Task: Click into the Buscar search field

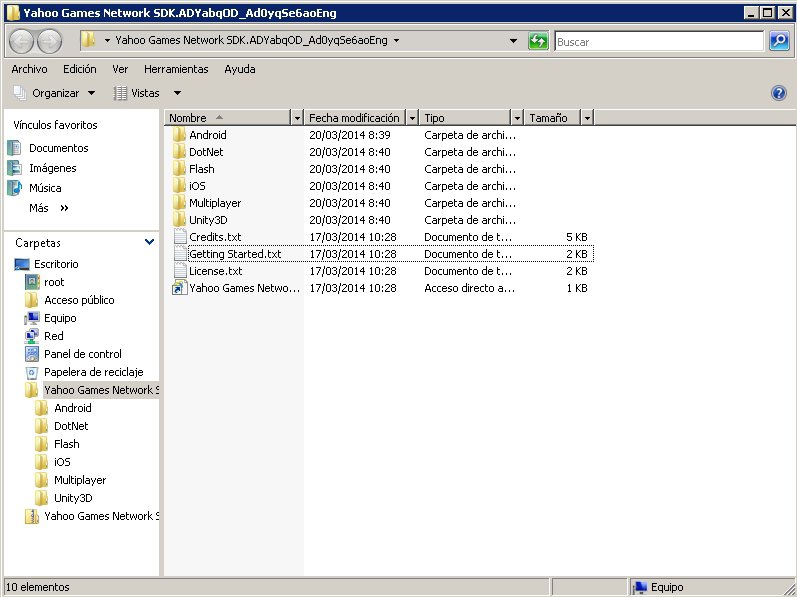Action: [x=659, y=42]
